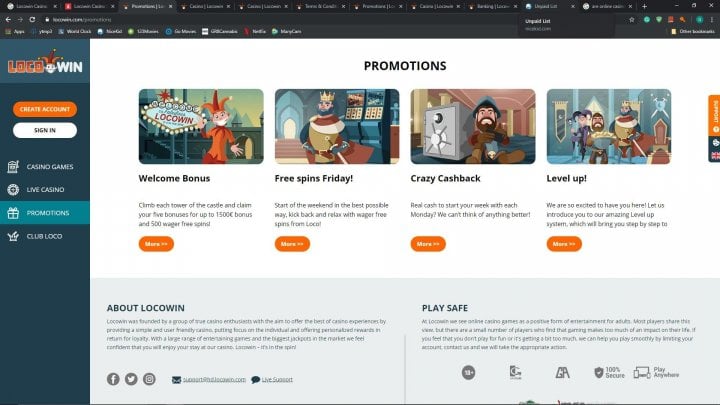Click the Sign In button
Screen dimensions: 720x405
(45, 130)
